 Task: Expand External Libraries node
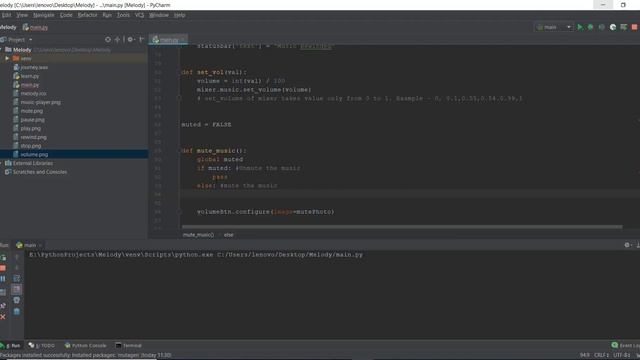click(29, 163)
